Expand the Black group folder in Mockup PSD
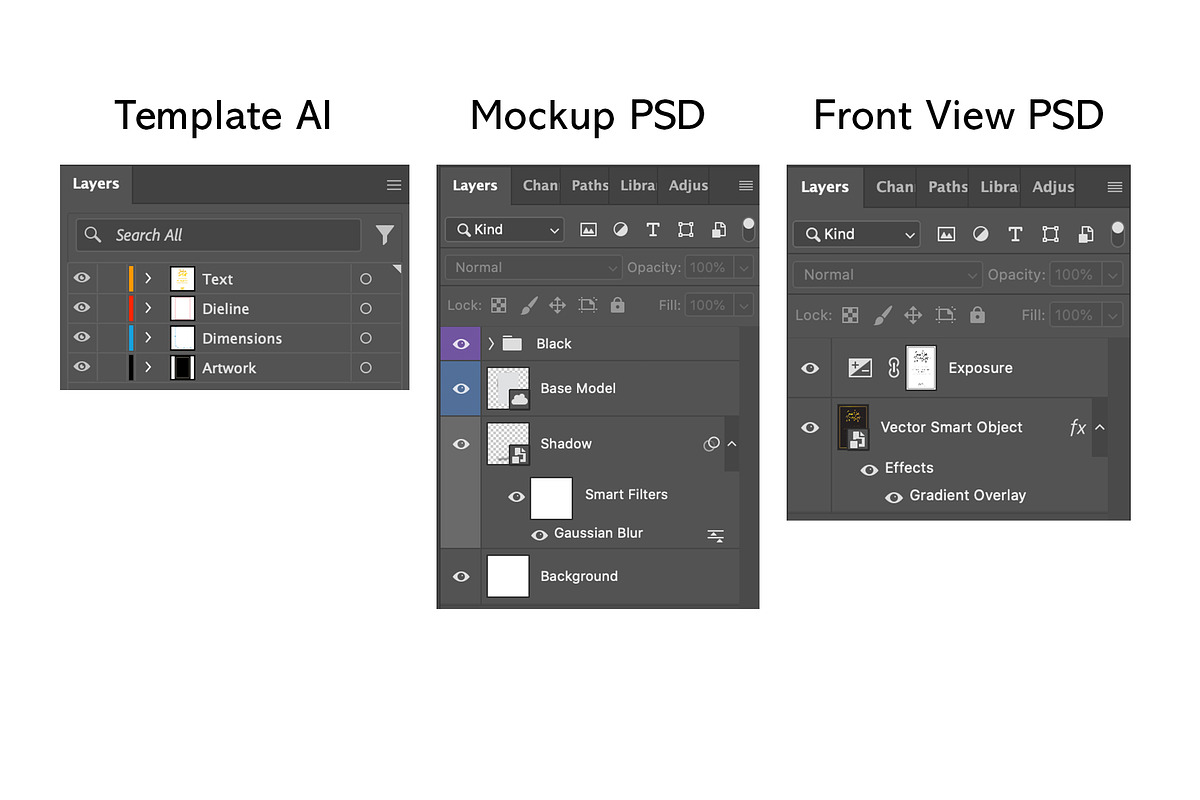The height and width of the screenshot is (800, 1200). point(491,343)
